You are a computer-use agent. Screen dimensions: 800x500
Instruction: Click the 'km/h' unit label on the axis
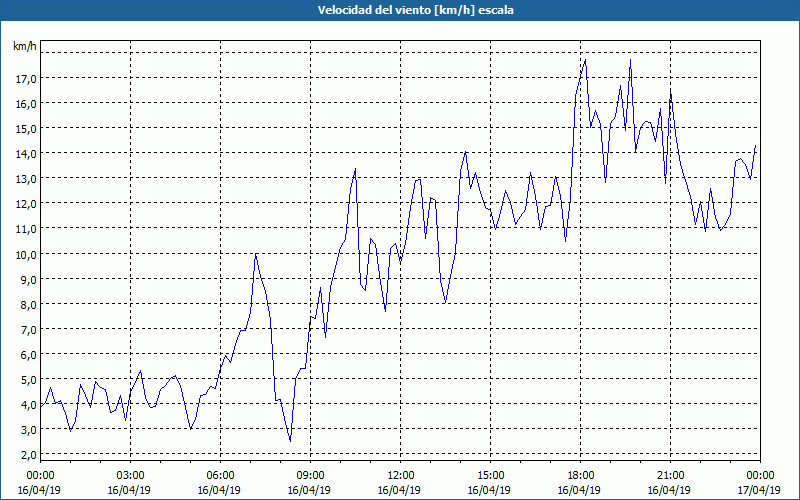(x=25, y=46)
